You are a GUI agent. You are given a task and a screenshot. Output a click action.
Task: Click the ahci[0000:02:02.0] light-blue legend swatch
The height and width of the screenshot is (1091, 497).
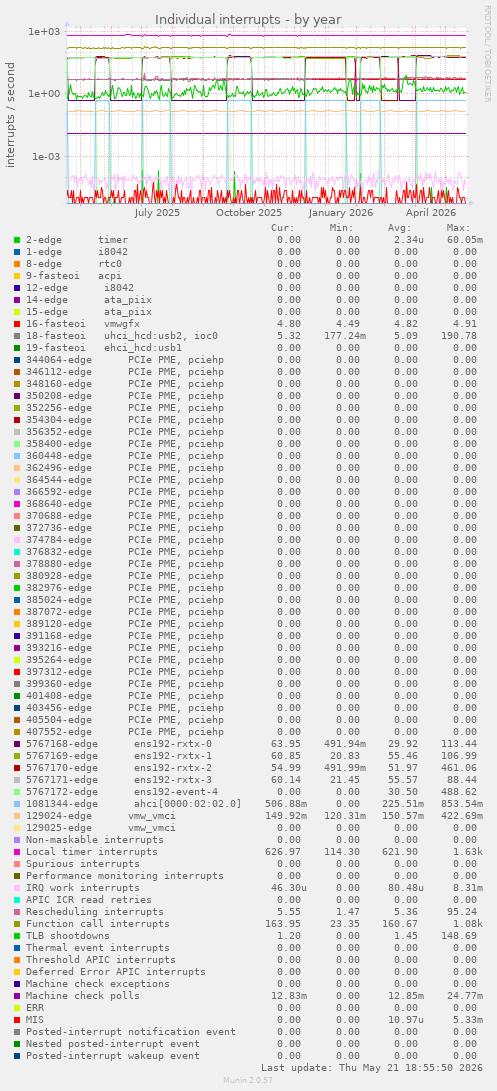17,804
